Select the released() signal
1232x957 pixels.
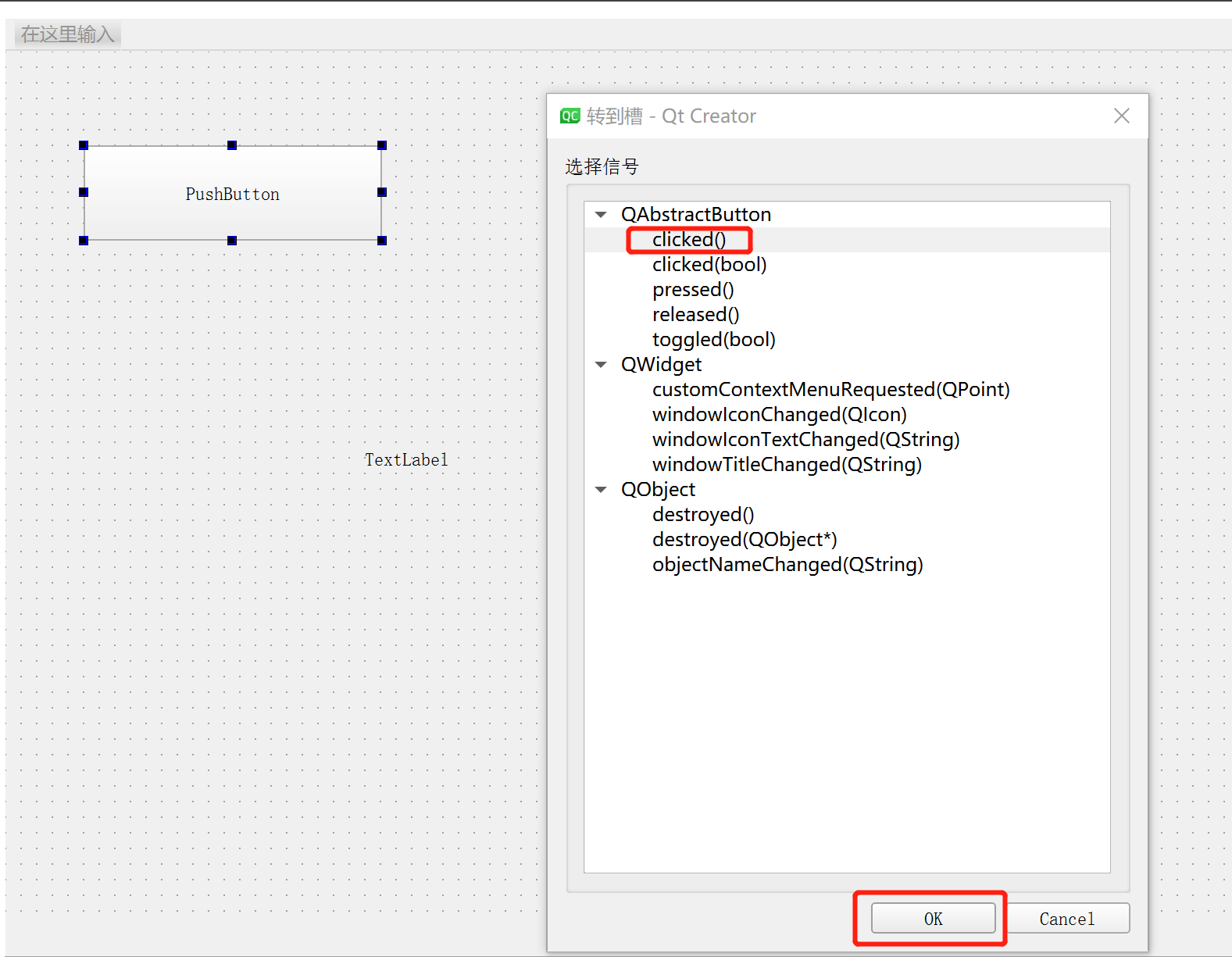tap(695, 315)
